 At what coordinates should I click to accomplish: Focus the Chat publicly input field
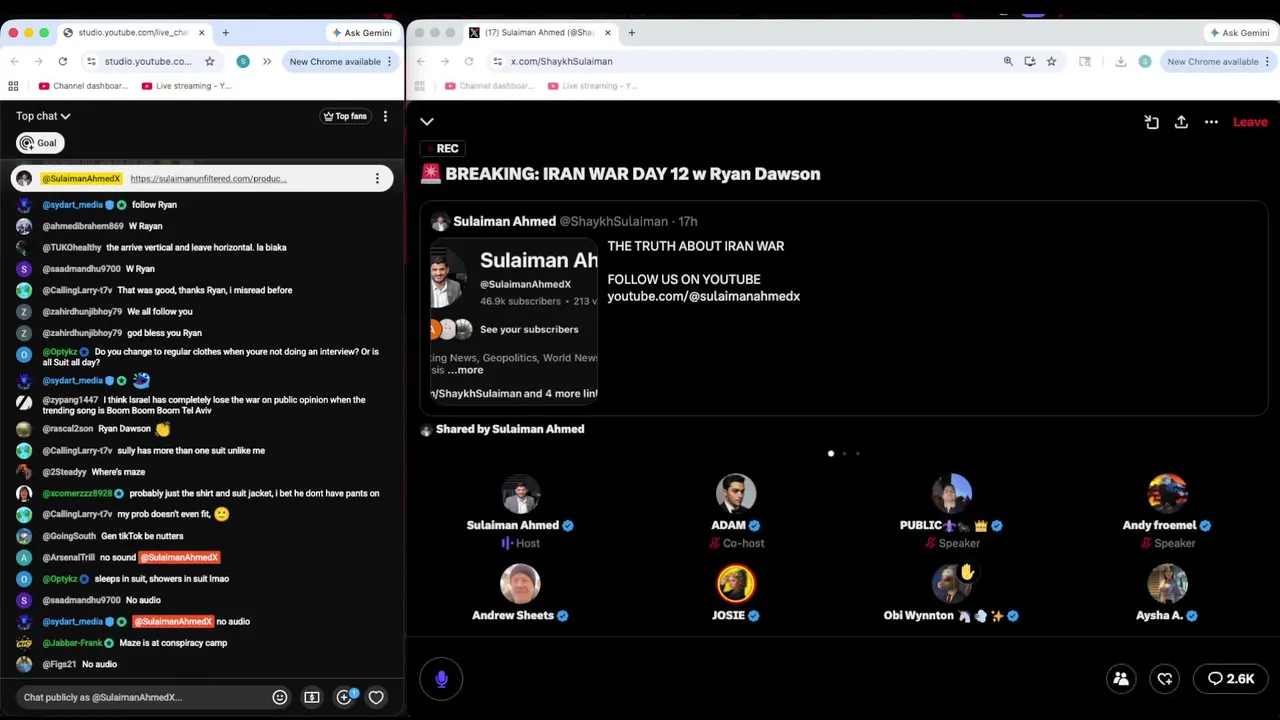point(140,697)
